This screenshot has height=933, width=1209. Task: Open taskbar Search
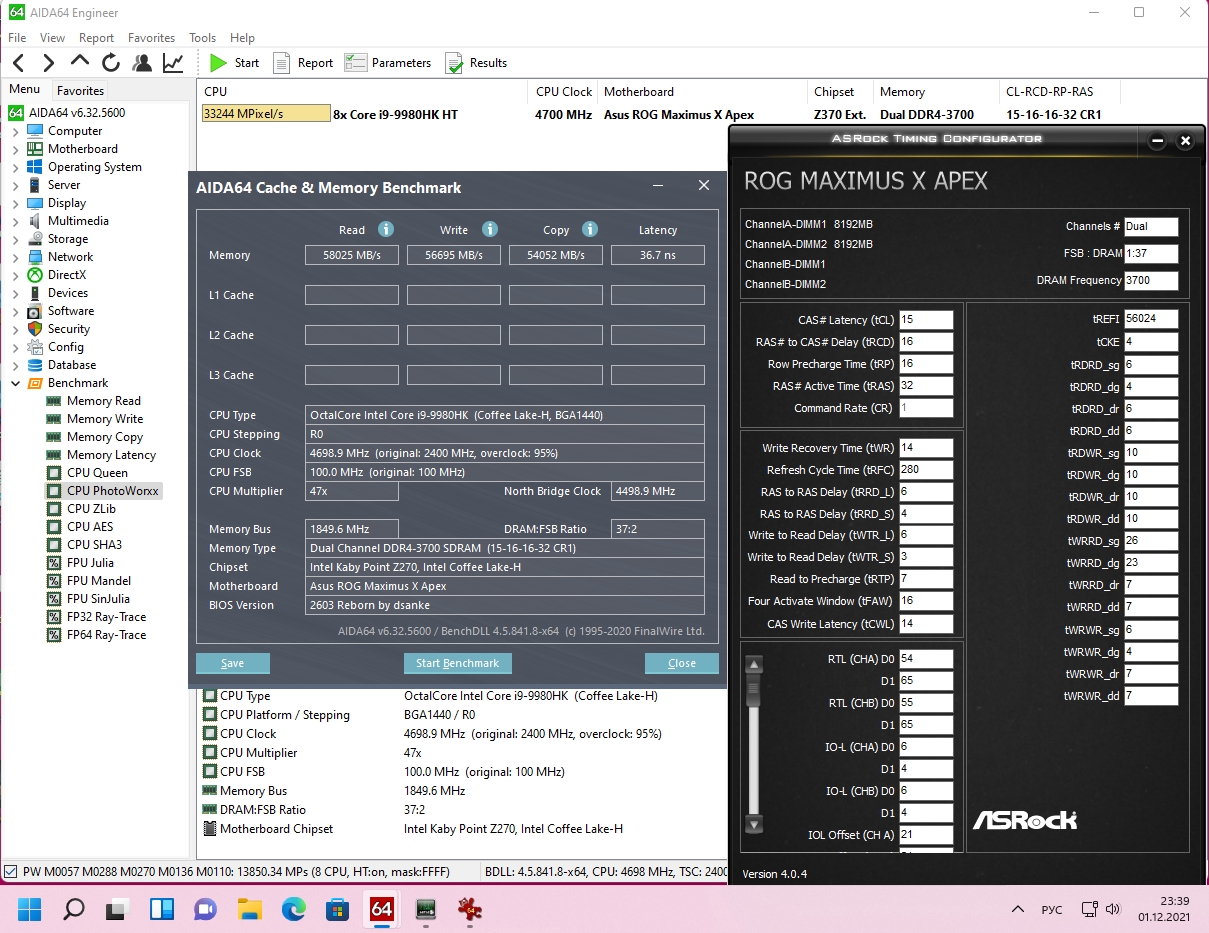(x=73, y=909)
